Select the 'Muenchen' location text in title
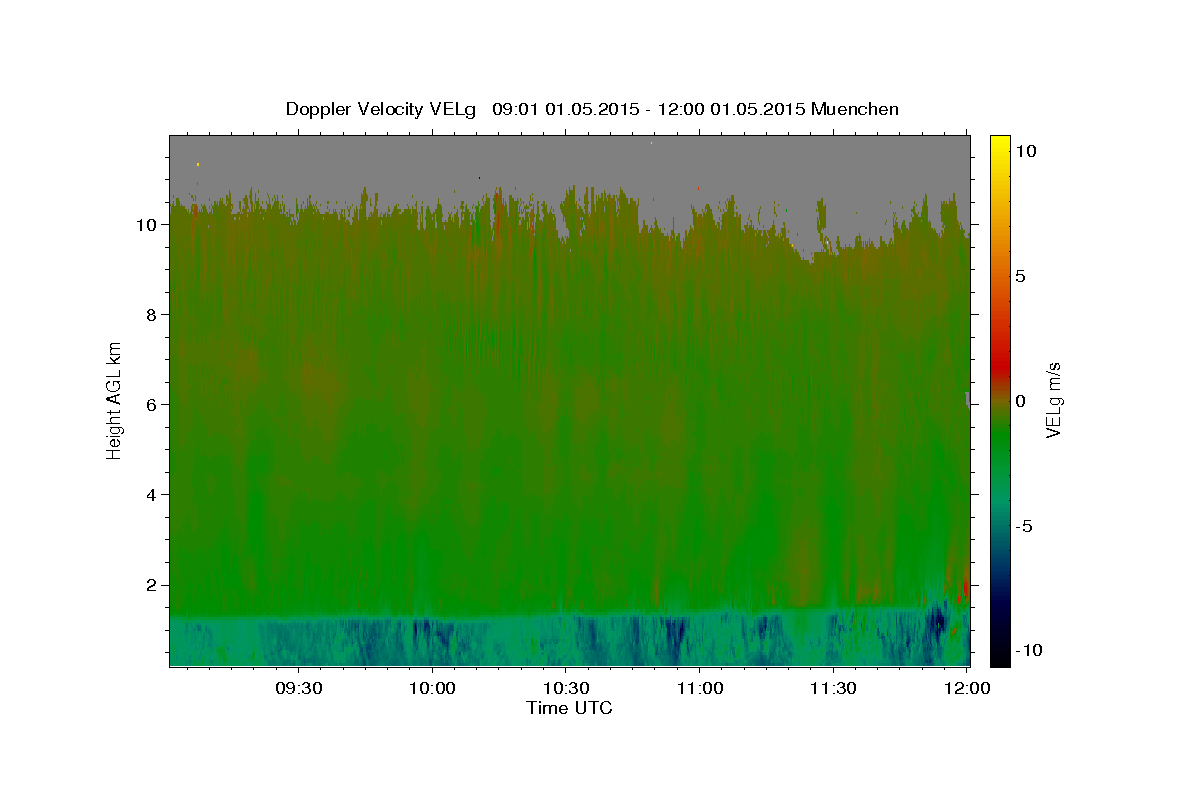The width and height of the screenshot is (1200, 800). click(x=855, y=109)
